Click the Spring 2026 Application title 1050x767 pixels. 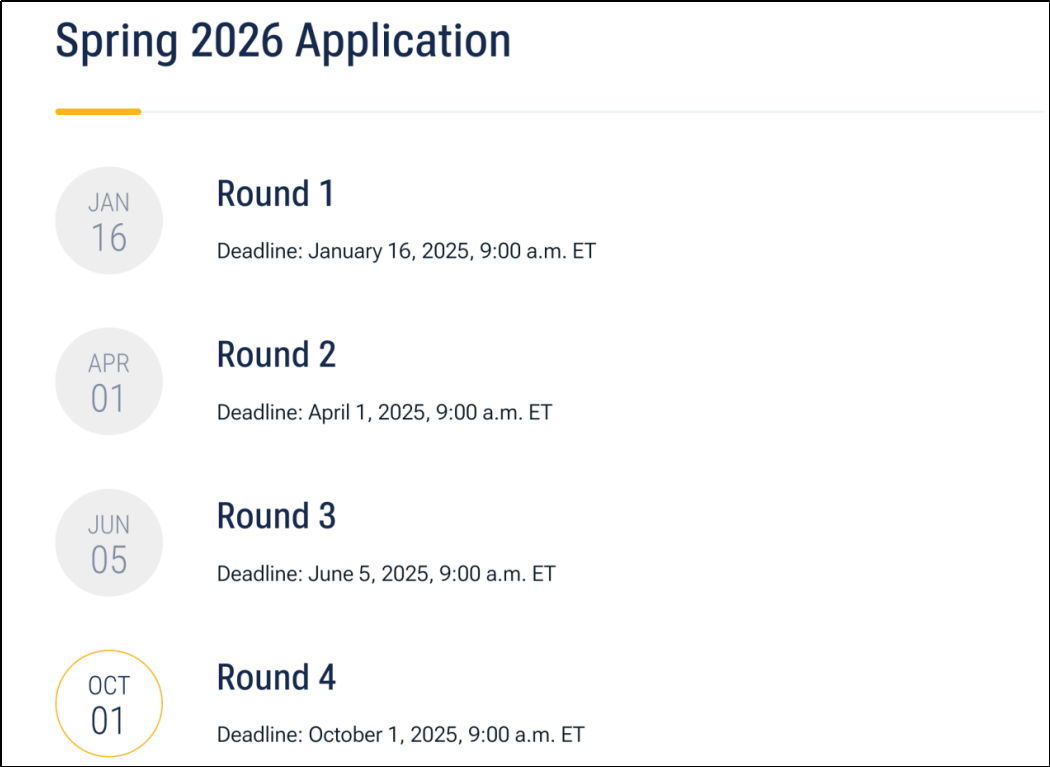click(x=282, y=42)
